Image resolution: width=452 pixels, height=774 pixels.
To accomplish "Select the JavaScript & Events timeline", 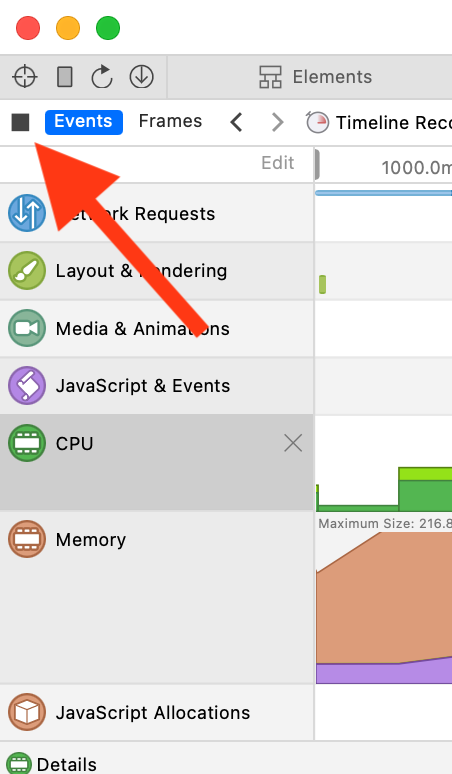I will (x=156, y=386).
